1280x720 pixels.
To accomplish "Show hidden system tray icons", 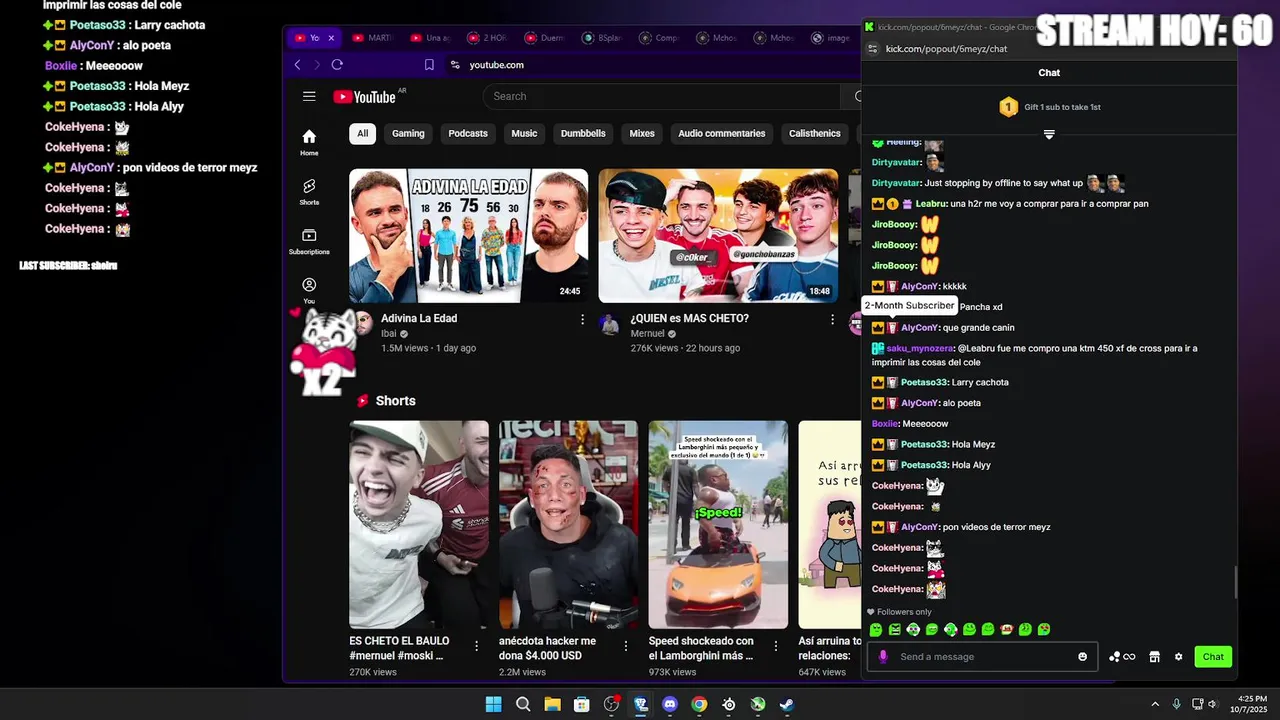I will tap(1155, 704).
